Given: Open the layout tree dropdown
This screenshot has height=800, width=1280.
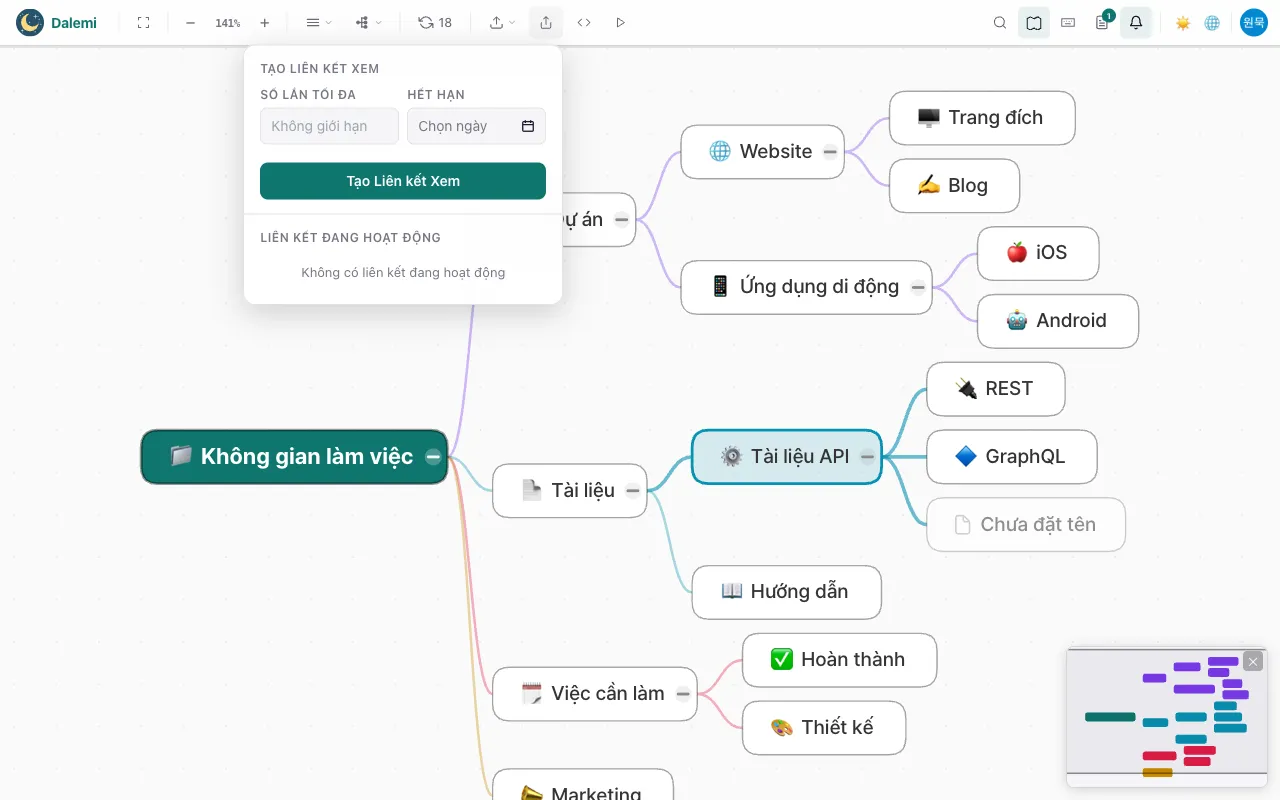Looking at the screenshot, I should click(369, 22).
